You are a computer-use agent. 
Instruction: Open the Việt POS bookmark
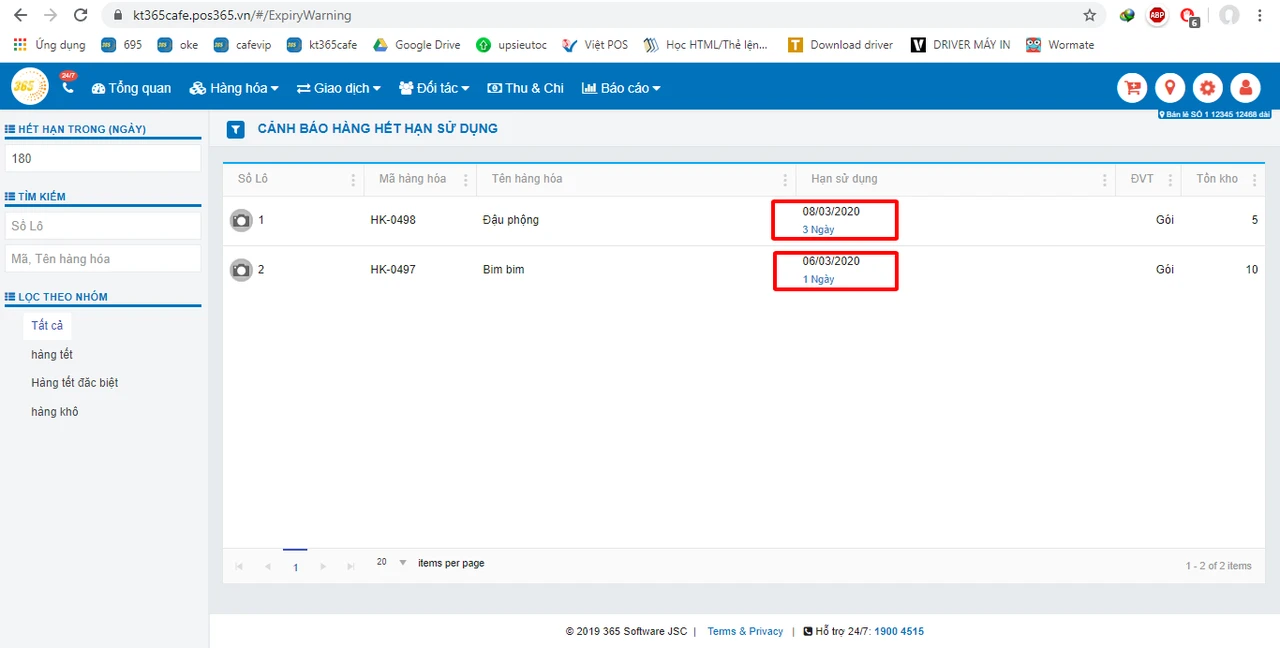tap(595, 45)
